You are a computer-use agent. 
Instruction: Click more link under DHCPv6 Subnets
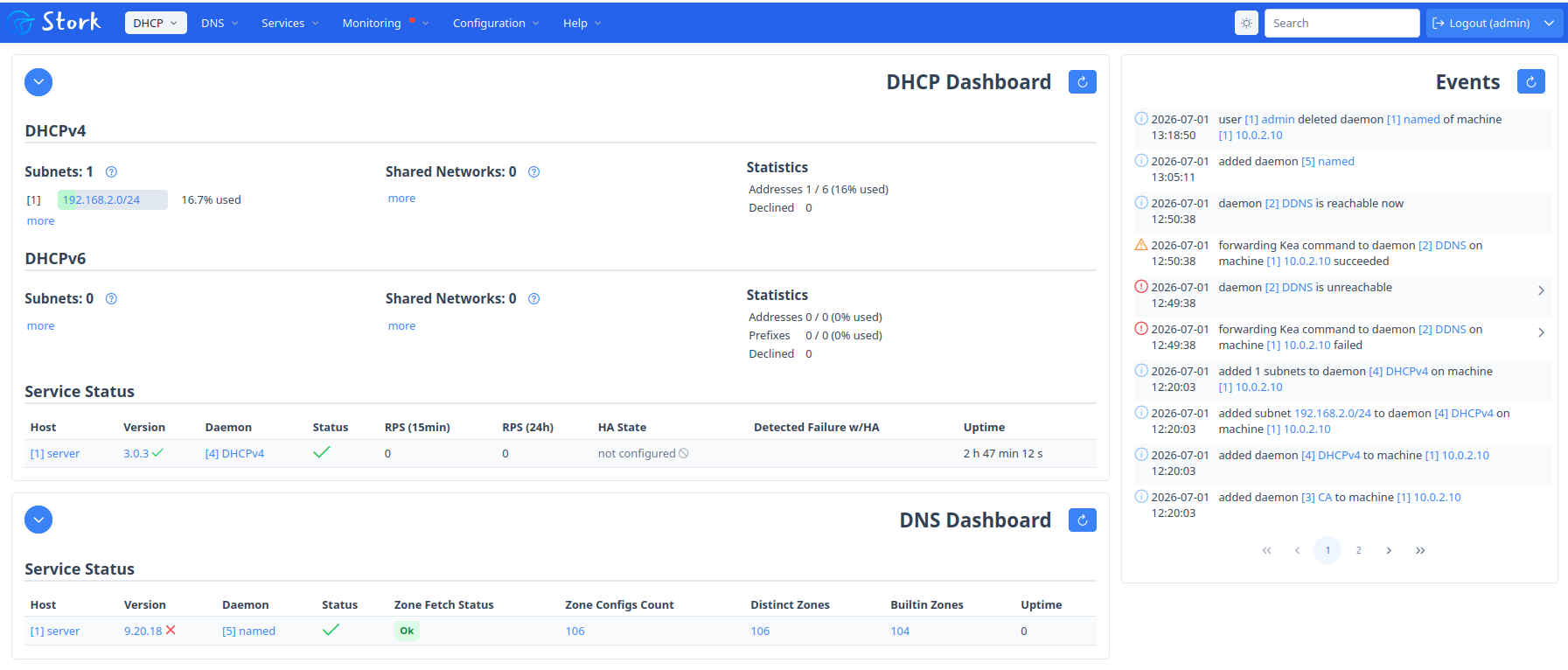click(40, 326)
